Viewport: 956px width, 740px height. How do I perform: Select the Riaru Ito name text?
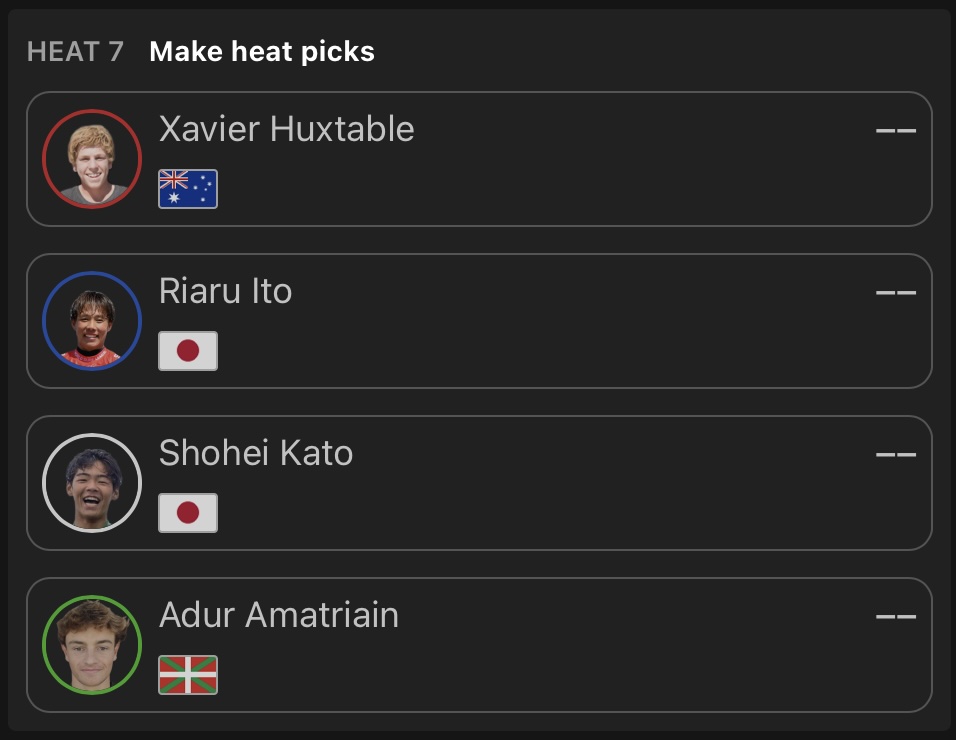[x=225, y=291]
